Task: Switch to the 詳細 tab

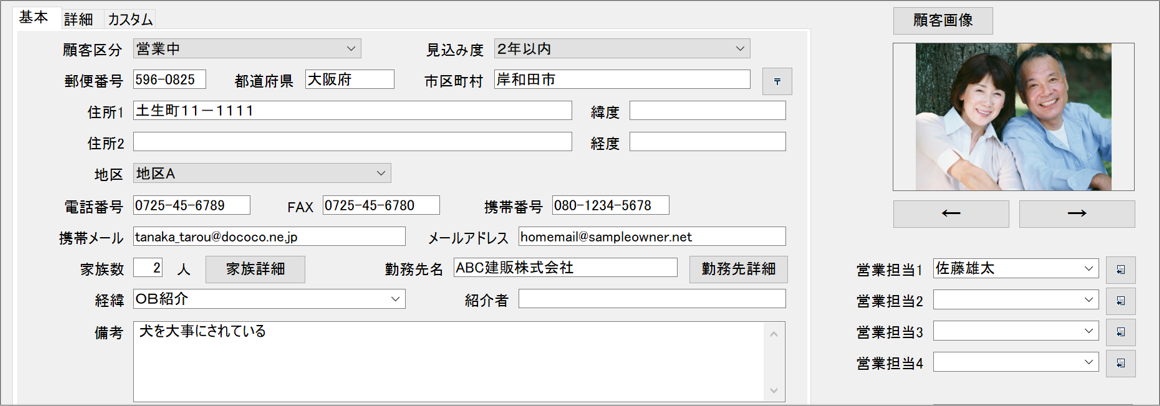Action: [x=78, y=20]
